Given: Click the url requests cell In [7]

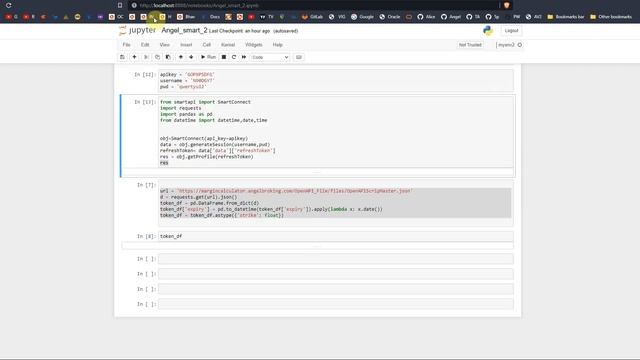Looking at the screenshot, I should (x=336, y=203).
